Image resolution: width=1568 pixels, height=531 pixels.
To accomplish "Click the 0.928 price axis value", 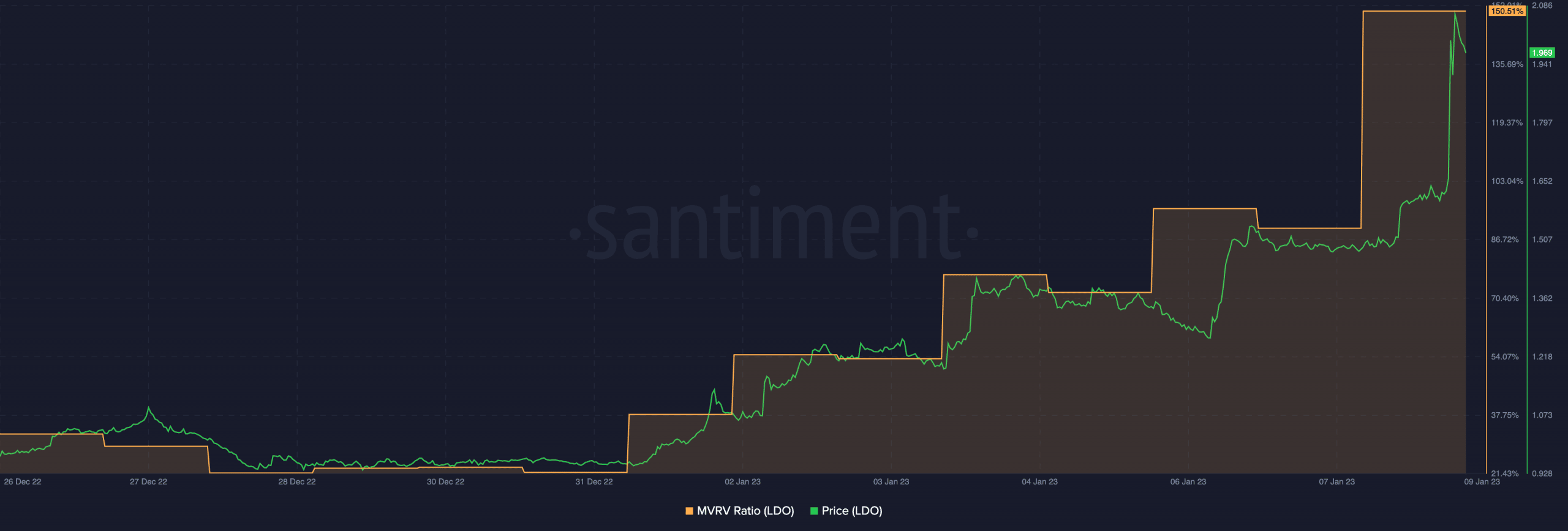I will (1542, 473).
